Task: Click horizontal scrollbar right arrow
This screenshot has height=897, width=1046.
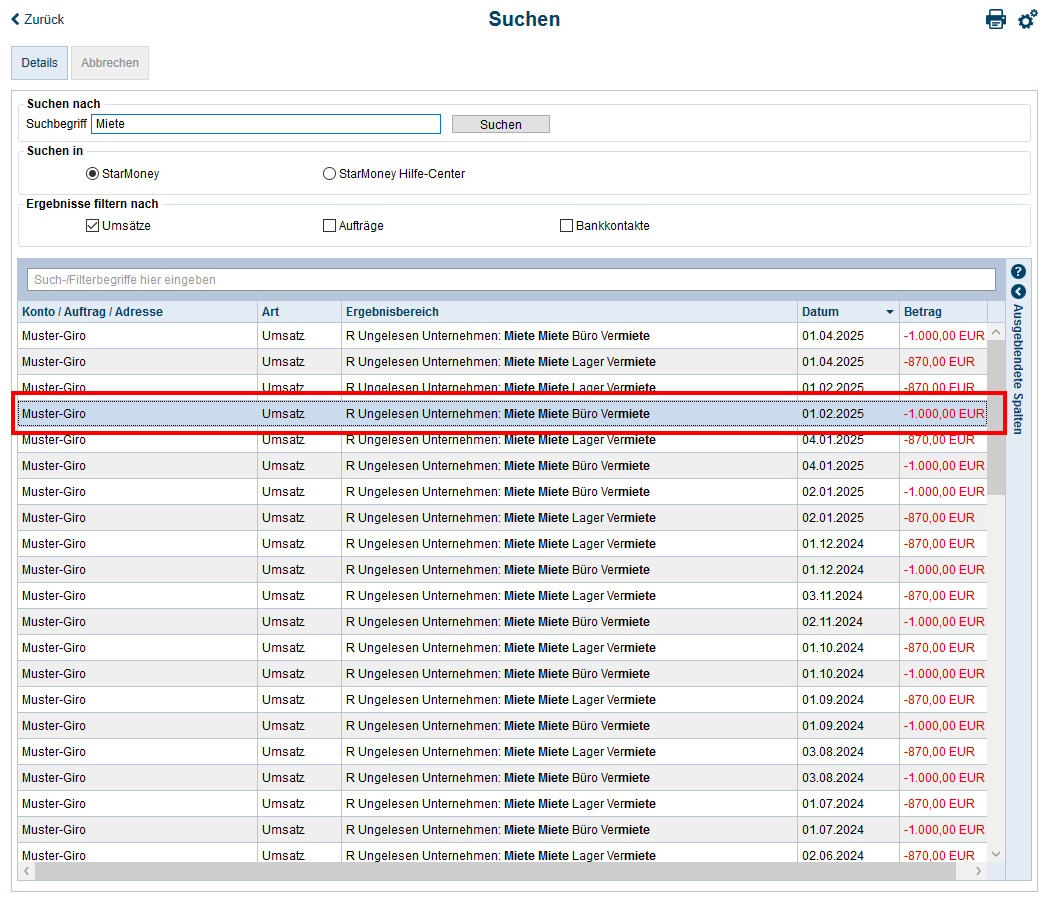Action: pyautogui.click(x=978, y=871)
